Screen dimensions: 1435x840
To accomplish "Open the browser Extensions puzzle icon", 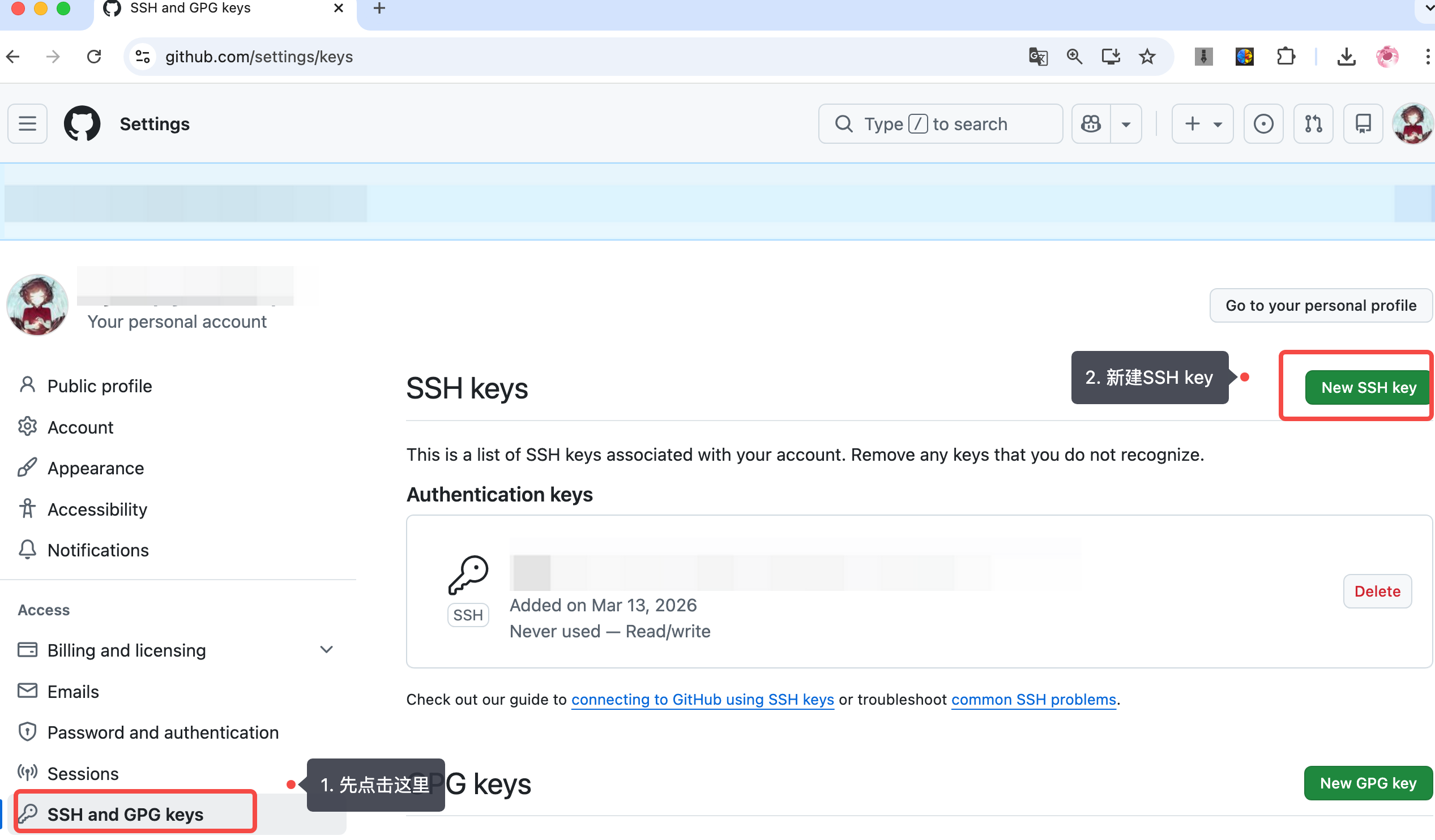I will tap(1286, 57).
